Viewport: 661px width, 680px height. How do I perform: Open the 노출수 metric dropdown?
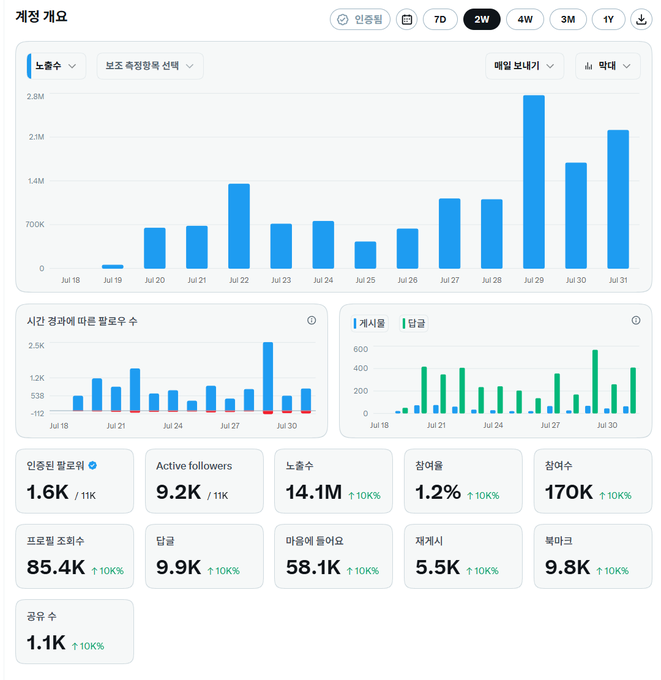pyautogui.click(x=56, y=66)
